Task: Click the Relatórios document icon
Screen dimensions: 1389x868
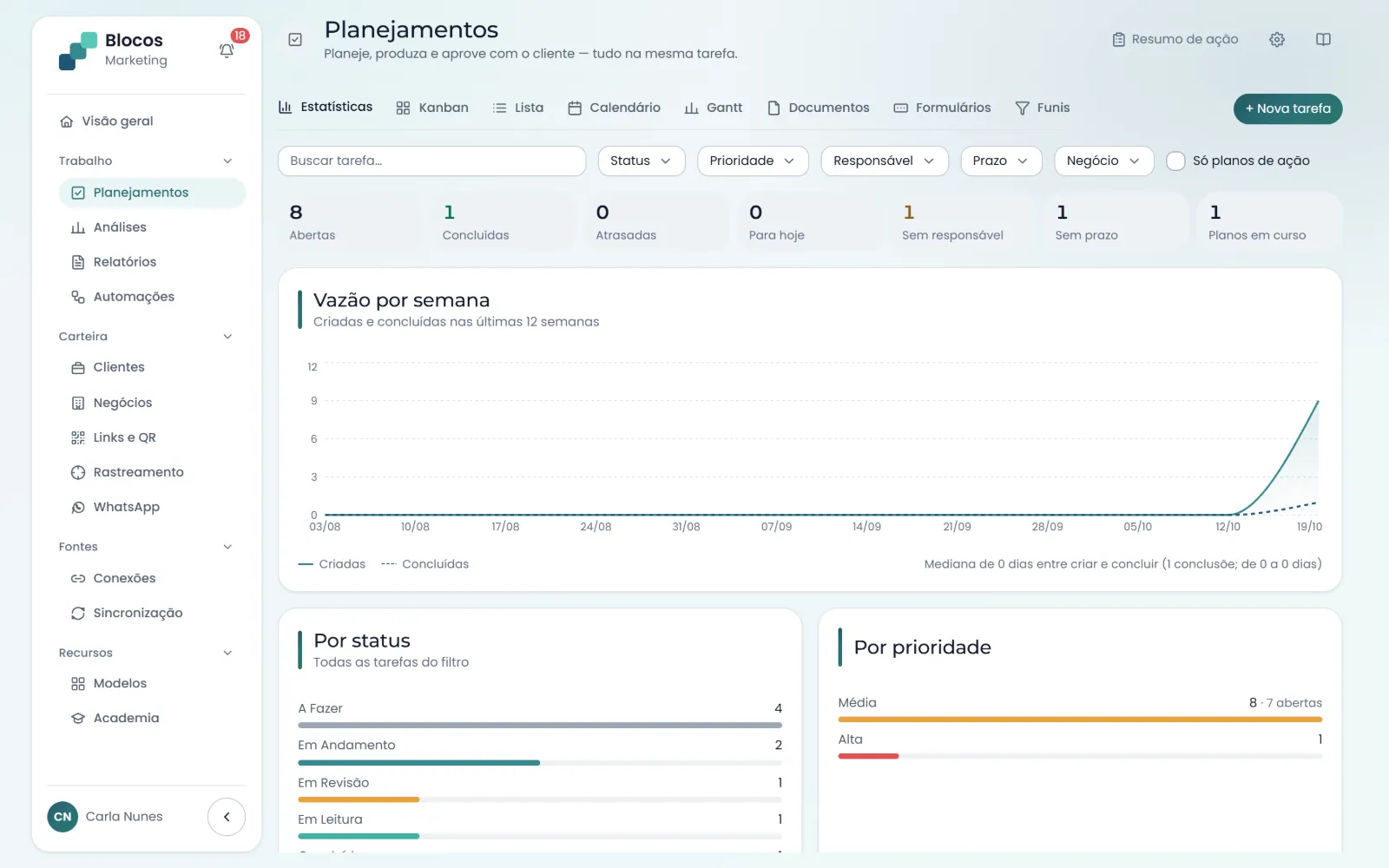Action: pos(78,262)
